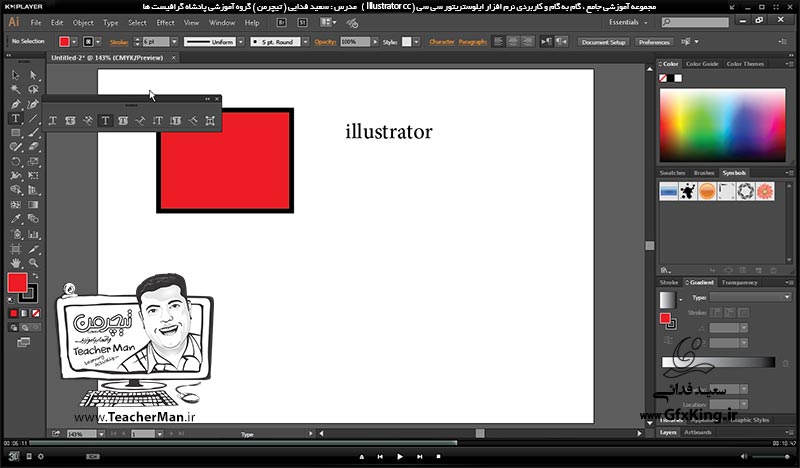The width and height of the screenshot is (800, 468).
Task: Select the Gradient tool in toolbar
Action: pos(33,205)
